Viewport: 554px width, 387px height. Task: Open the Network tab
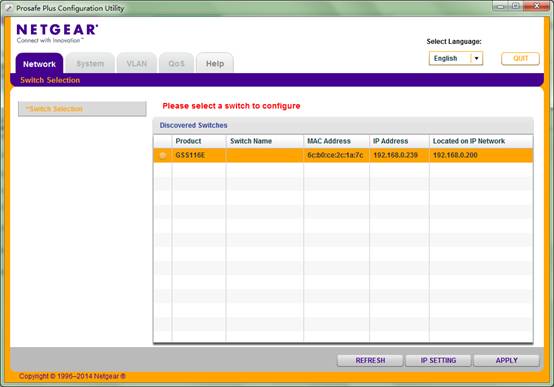click(x=39, y=64)
